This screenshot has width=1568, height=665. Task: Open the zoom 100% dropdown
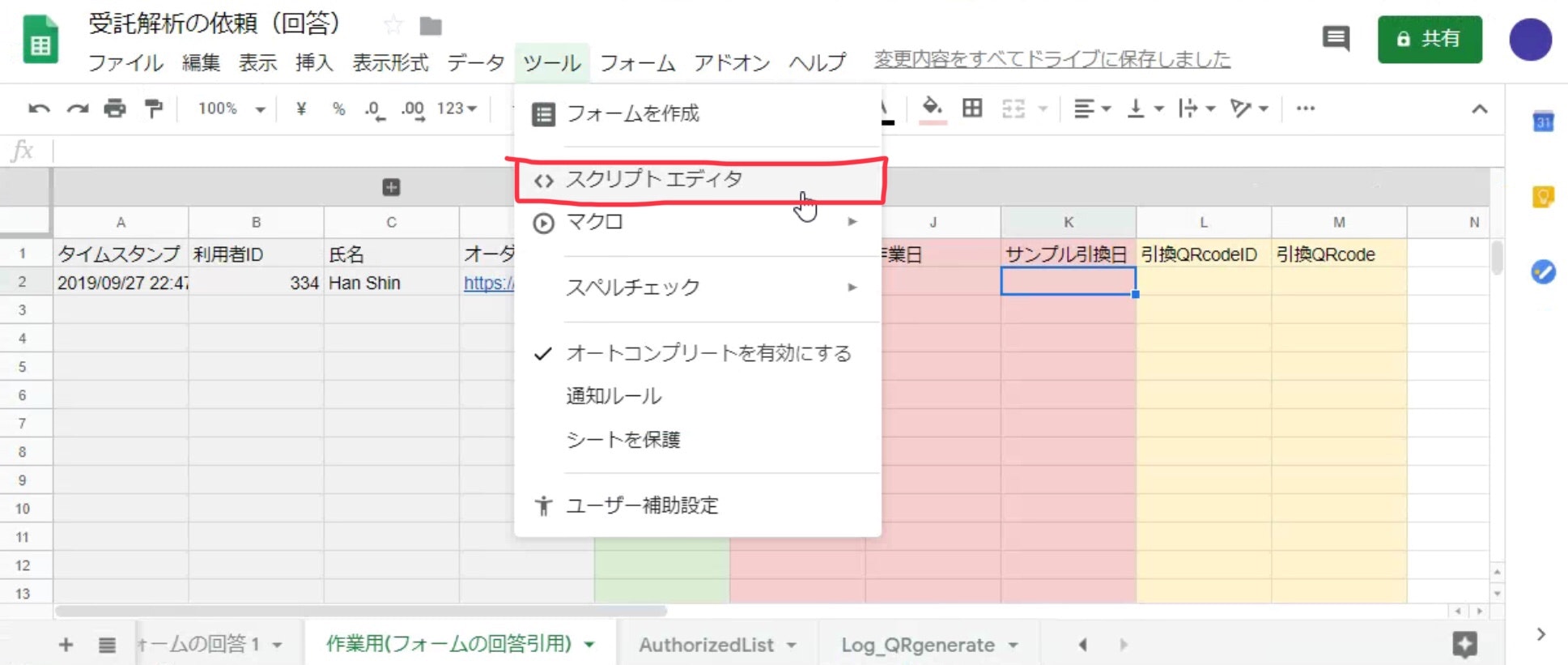pyautogui.click(x=232, y=109)
